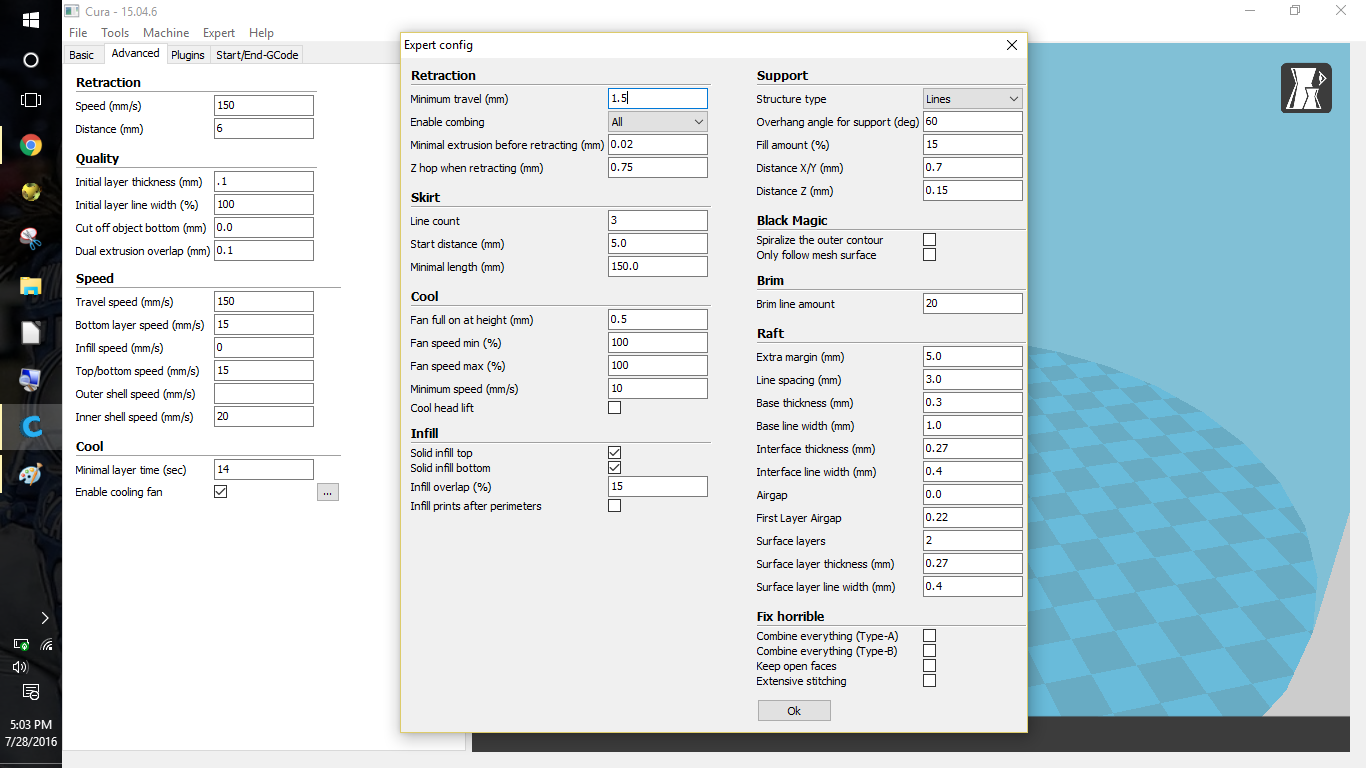Click the Cura icon in the taskbar
The width and height of the screenshot is (1366, 768).
(31, 427)
